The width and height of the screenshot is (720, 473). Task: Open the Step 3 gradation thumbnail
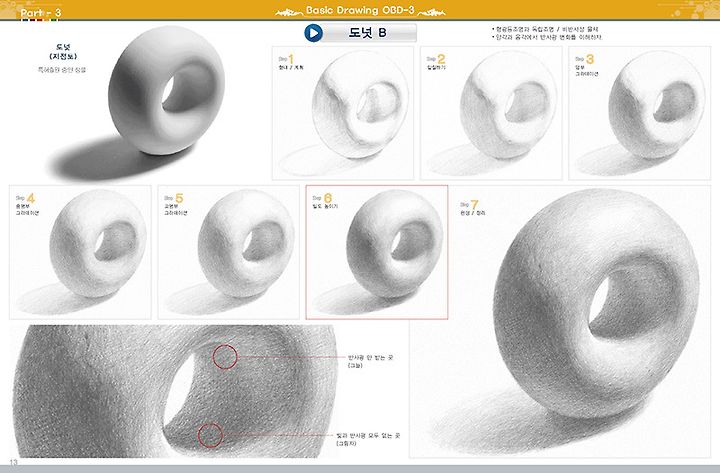tap(639, 113)
